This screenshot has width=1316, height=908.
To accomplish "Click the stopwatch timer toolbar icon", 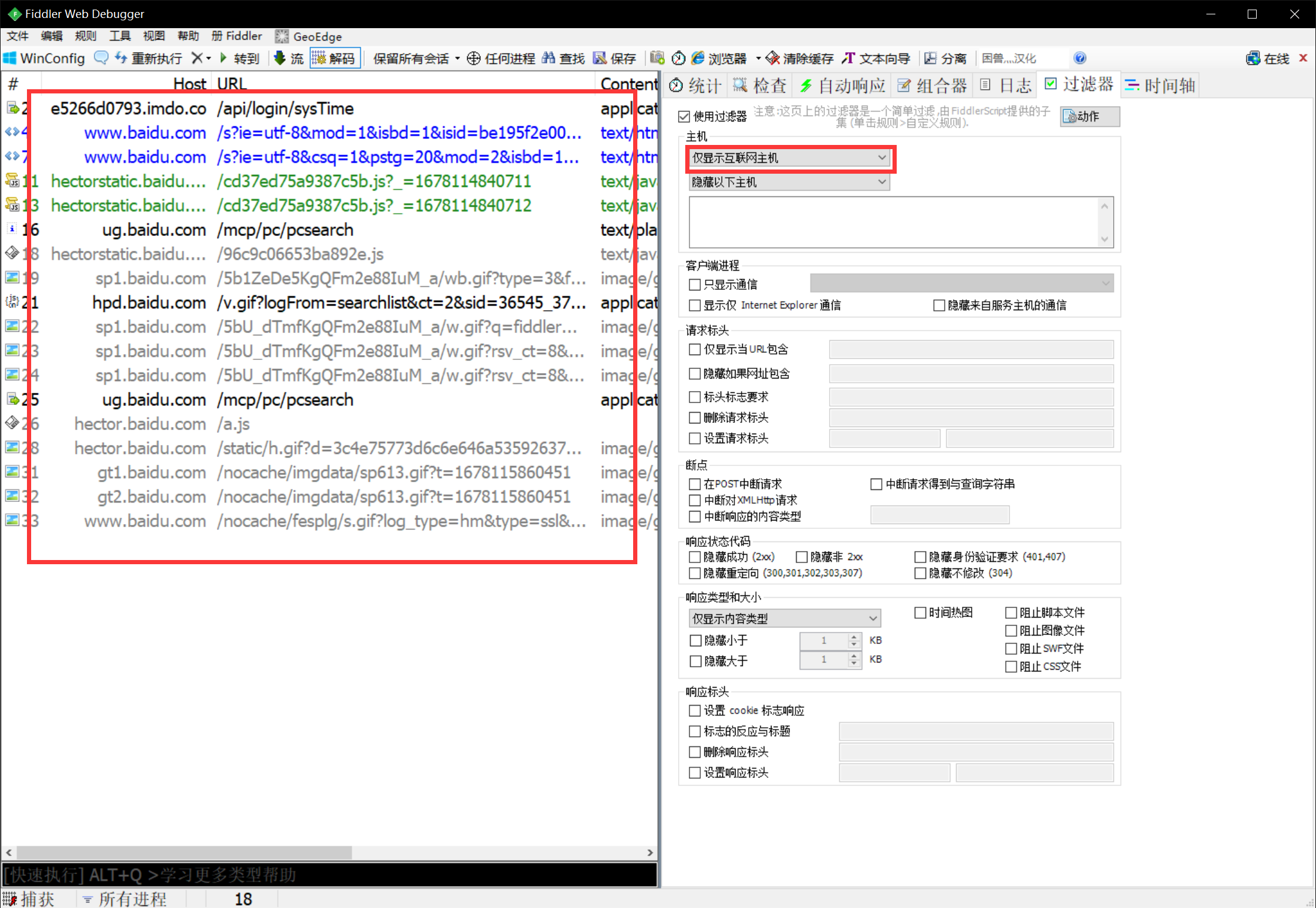I will pyautogui.click(x=678, y=58).
